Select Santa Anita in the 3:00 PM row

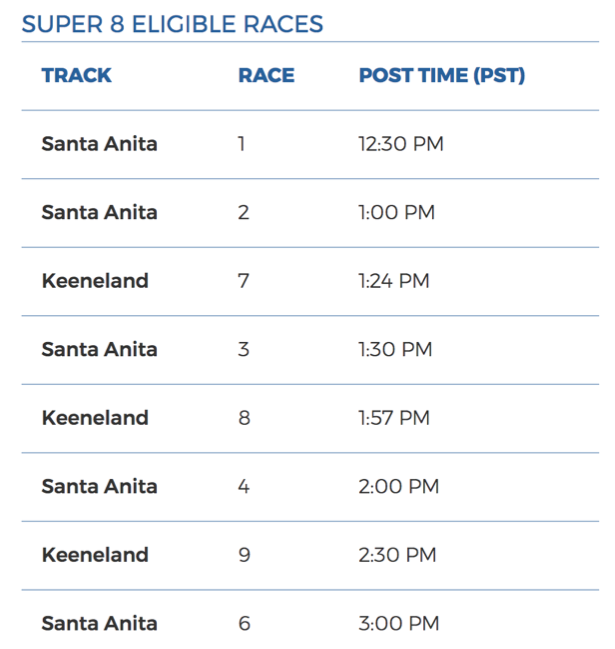tap(99, 624)
